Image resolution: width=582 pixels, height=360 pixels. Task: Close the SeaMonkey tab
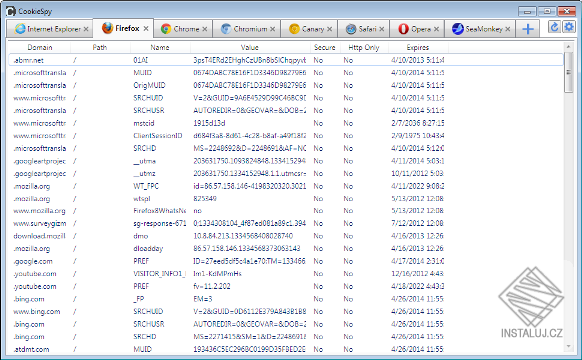pyautogui.click(x=507, y=29)
